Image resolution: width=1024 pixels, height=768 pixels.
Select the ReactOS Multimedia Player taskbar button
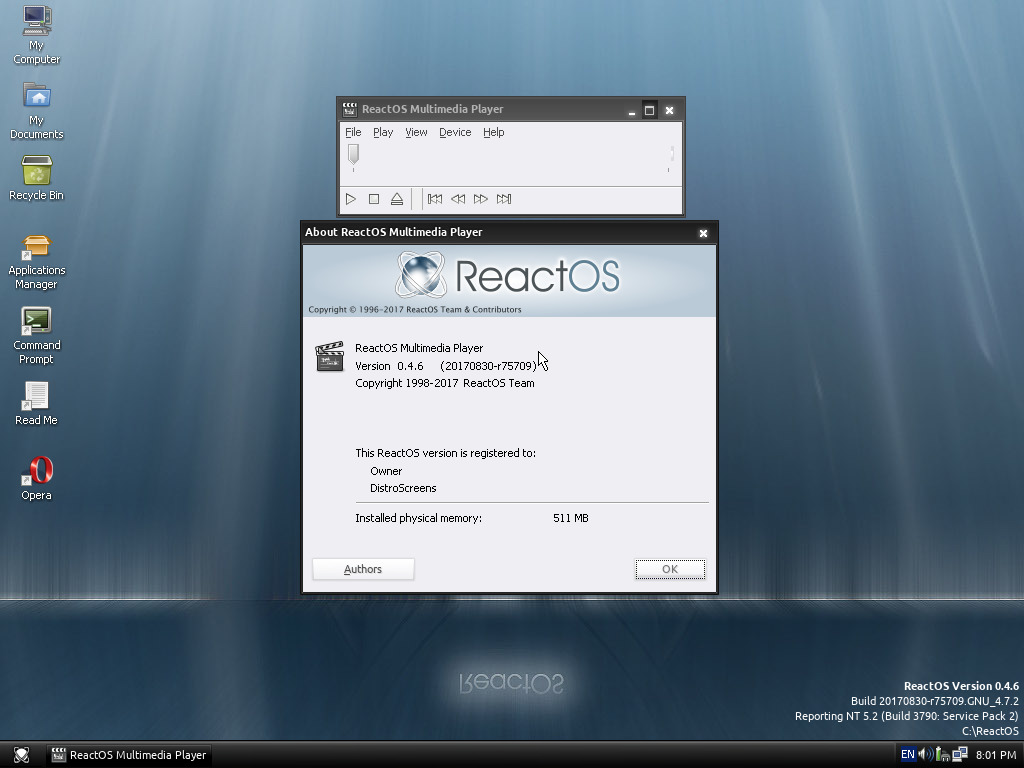point(128,755)
